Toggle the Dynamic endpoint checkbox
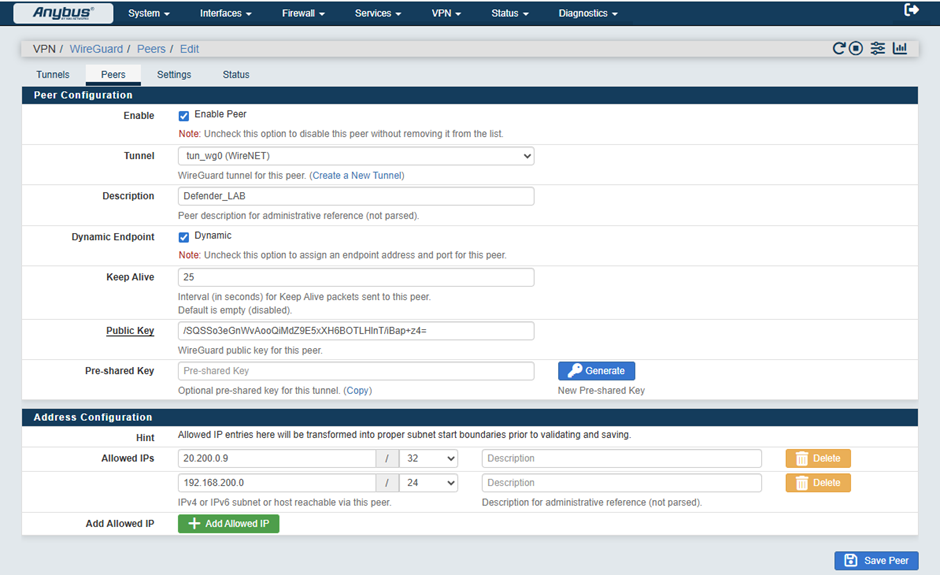The width and height of the screenshot is (940, 575). tap(184, 237)
